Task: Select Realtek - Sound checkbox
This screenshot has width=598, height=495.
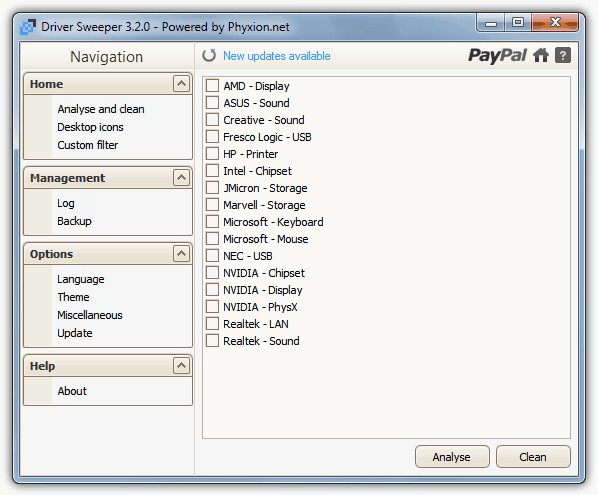Action: (212, 341)
